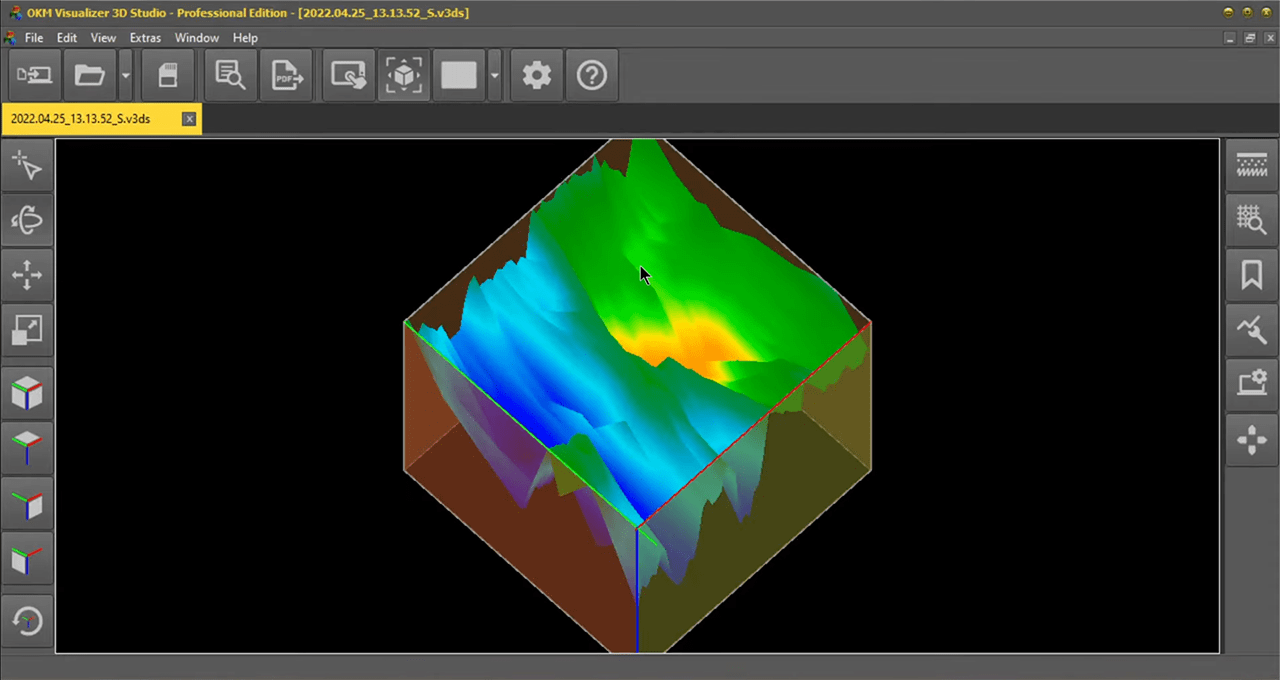The height and width of the screenshot is (680, 1280).
Task: Export the scan to PDF
Action: pyautogui.click(x=287, y=75)
